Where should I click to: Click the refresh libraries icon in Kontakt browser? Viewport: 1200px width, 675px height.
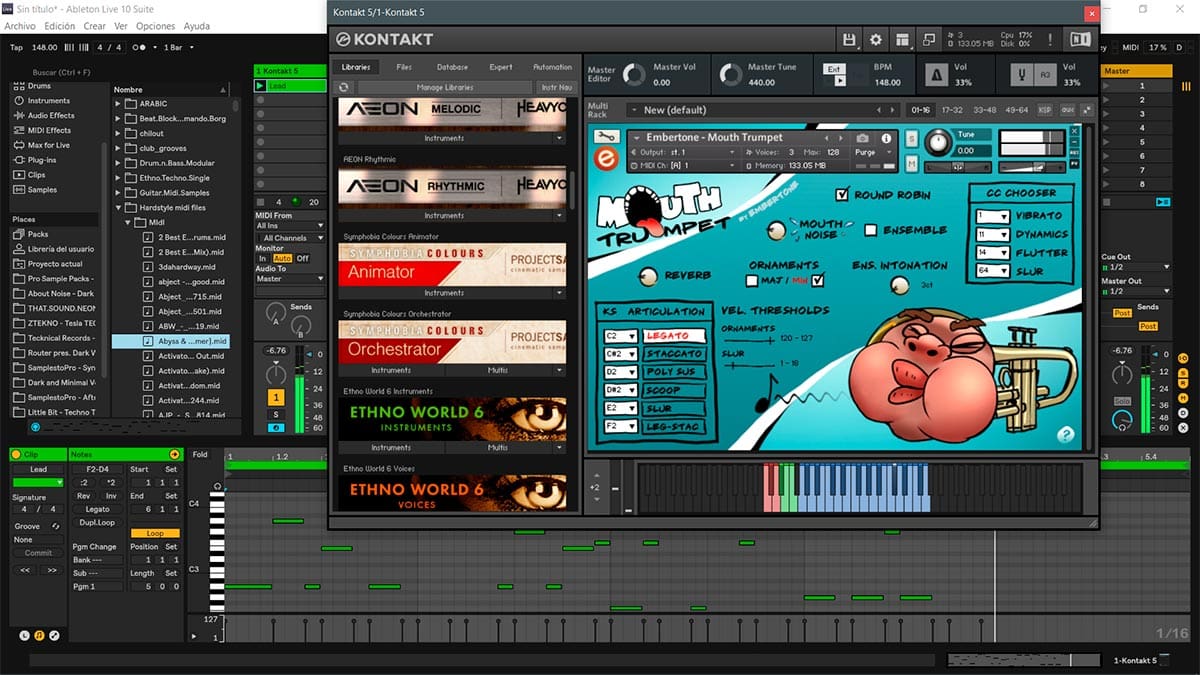pyautogui.click(x=346, y=88)
